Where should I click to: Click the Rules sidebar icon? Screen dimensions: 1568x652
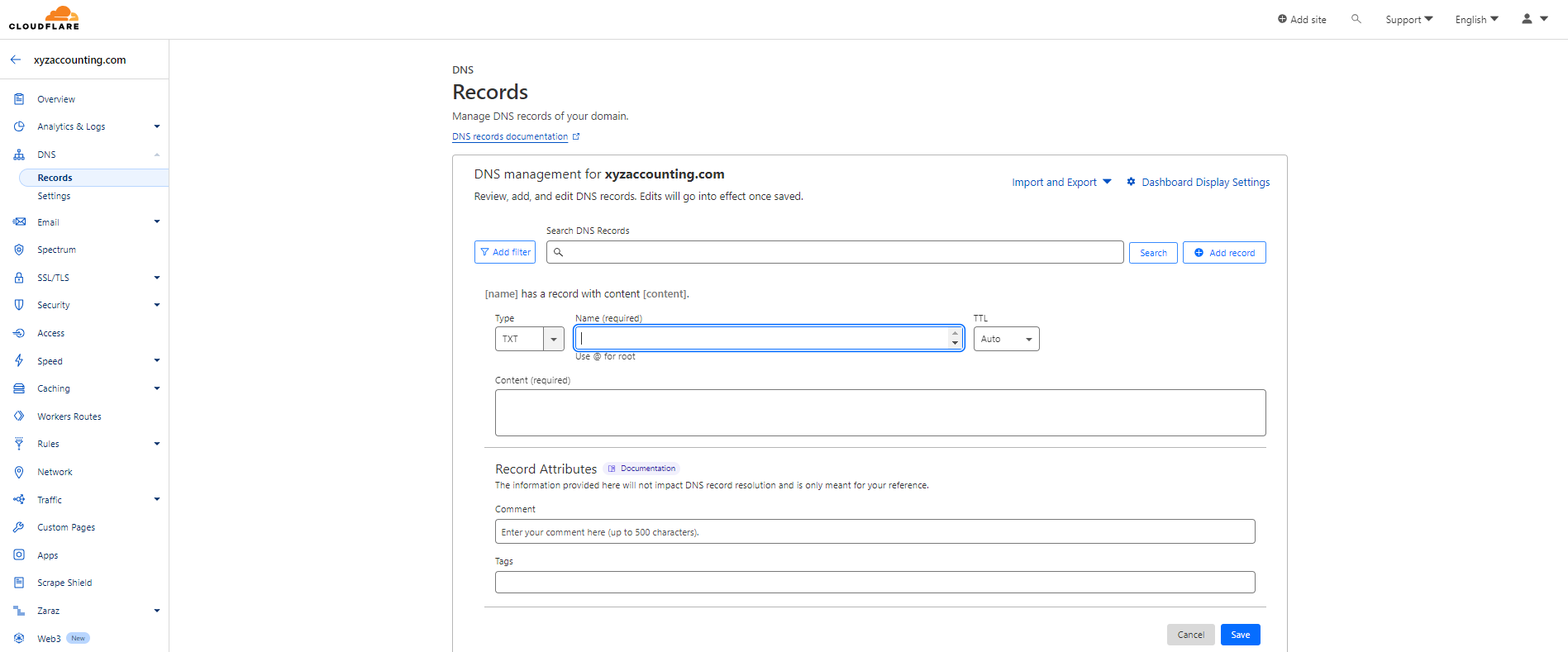19,444
